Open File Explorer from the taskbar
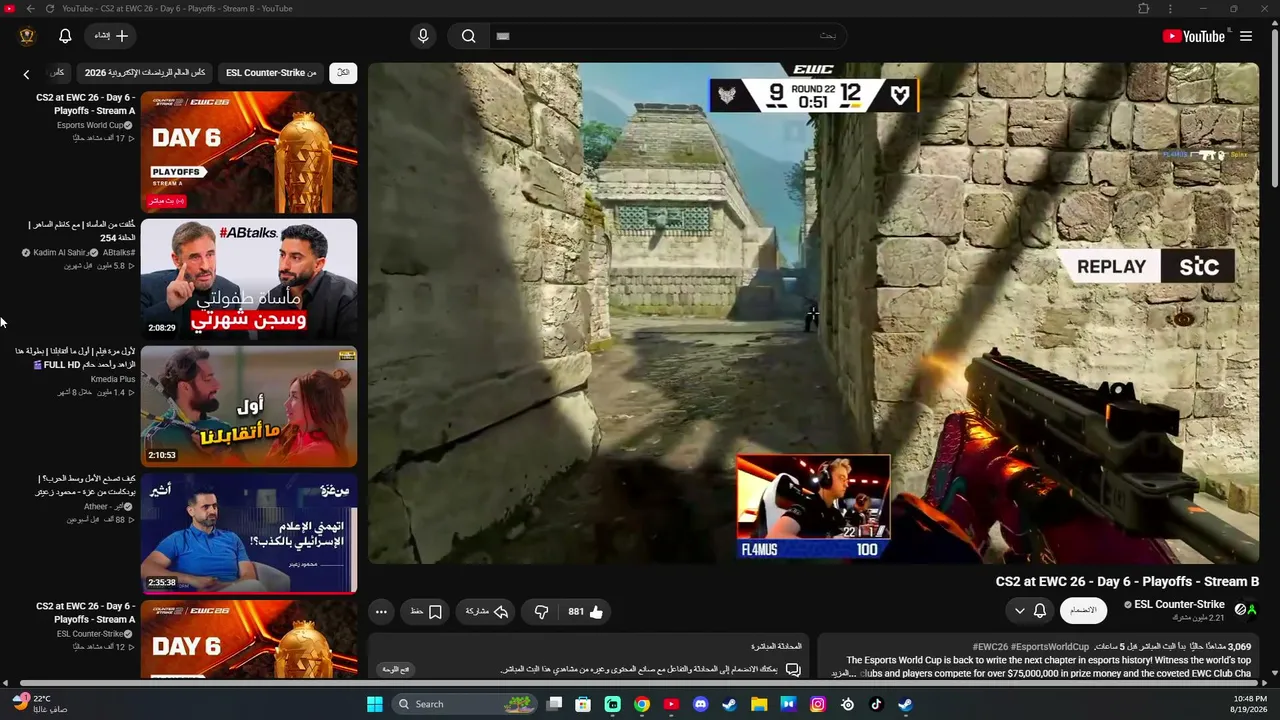Viewport: 1280px width, 720px height. (759, 704)
